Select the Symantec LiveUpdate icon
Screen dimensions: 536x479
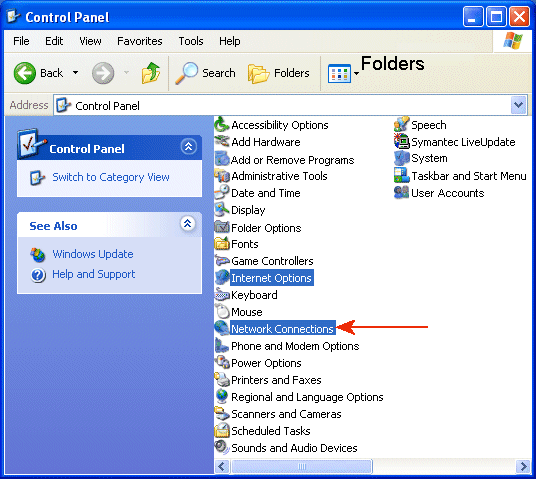401,141
